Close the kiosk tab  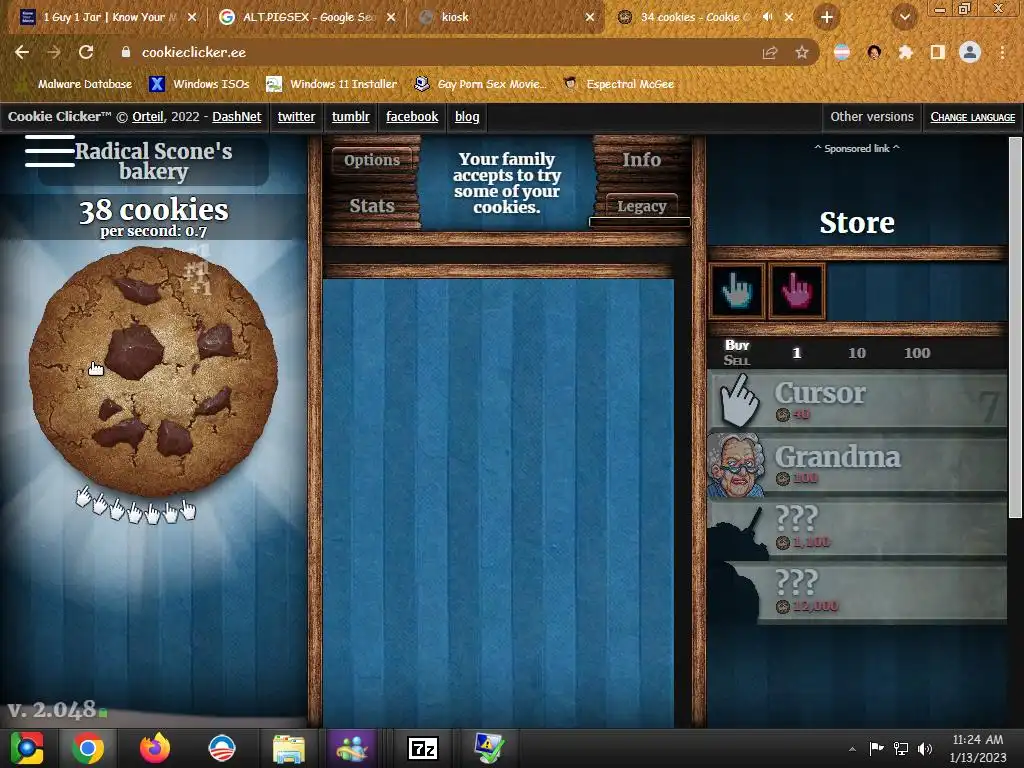(x=590, y=17)
